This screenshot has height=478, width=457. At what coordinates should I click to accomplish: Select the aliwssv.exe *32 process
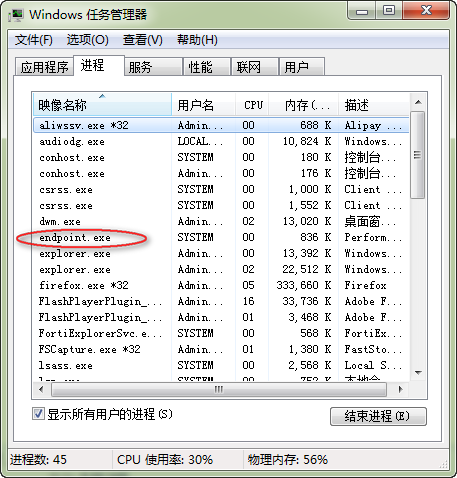point(221,125)
